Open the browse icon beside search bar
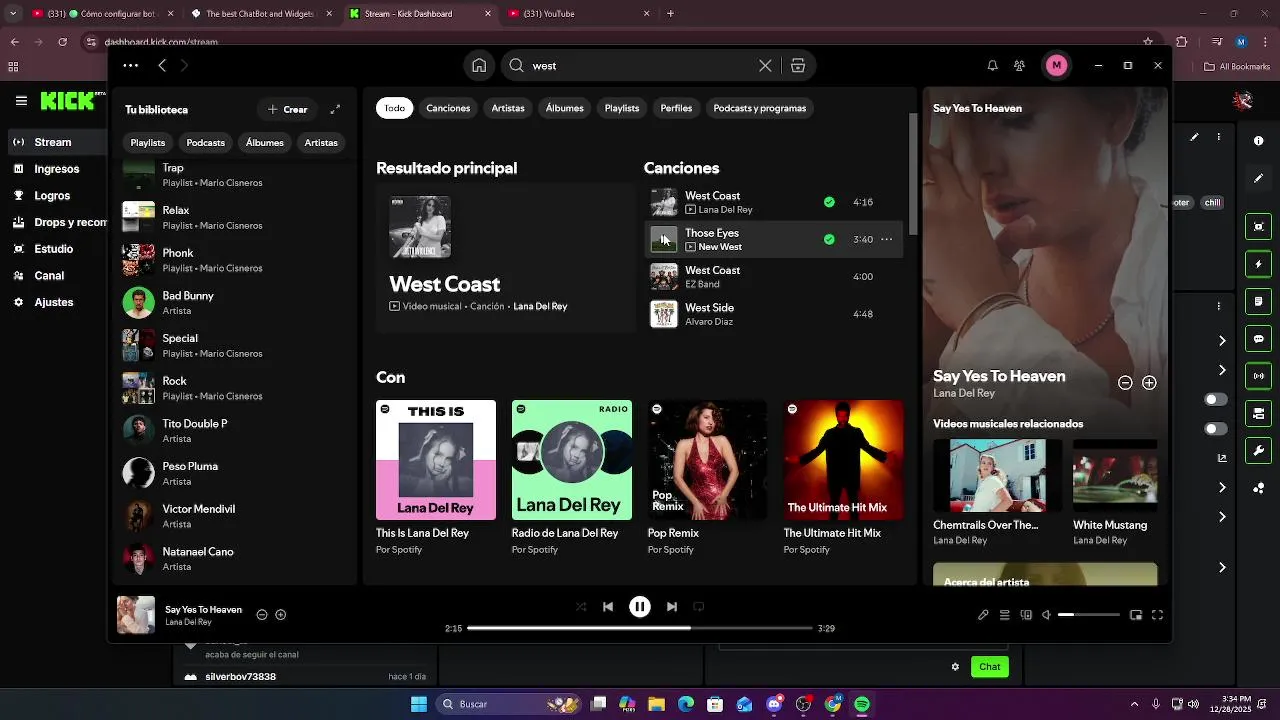Viewport: 1280px width, 720px height. 798,66
